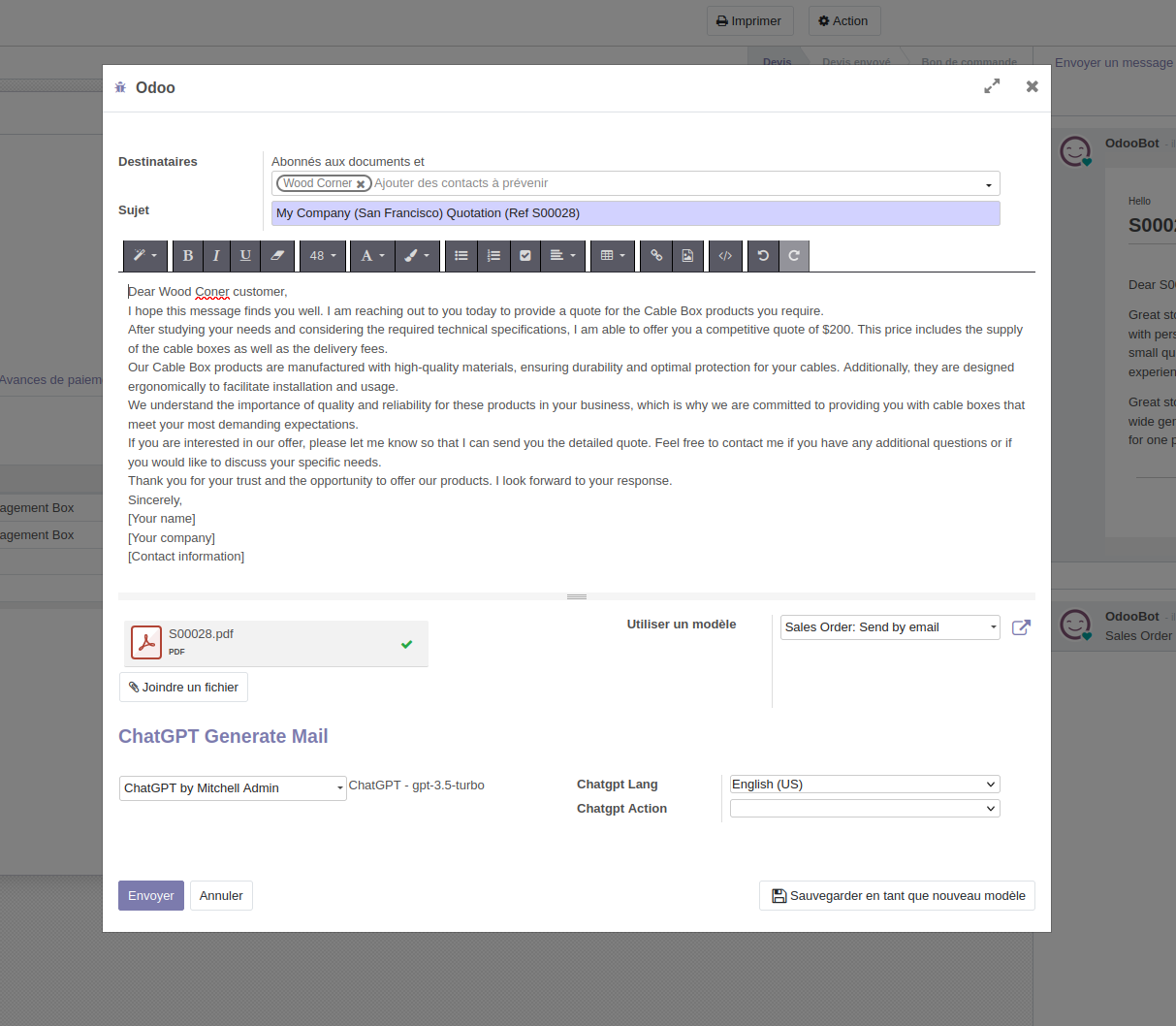Viewport: 1176px width, 1026px height.
Task: Click the Imprimer button in background
Action: (750, 21)
